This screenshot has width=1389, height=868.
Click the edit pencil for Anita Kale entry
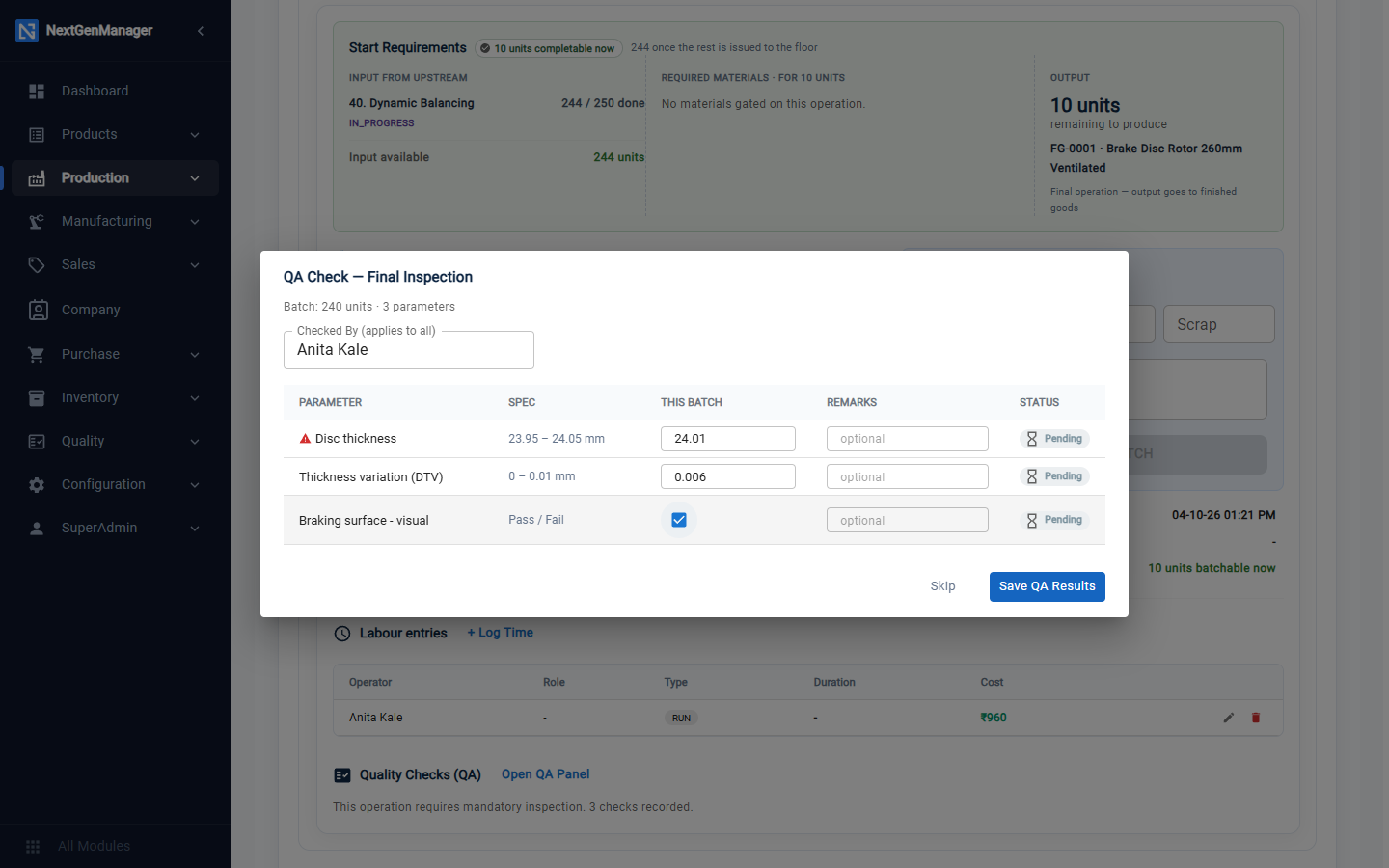click(x=1229, y=718)
